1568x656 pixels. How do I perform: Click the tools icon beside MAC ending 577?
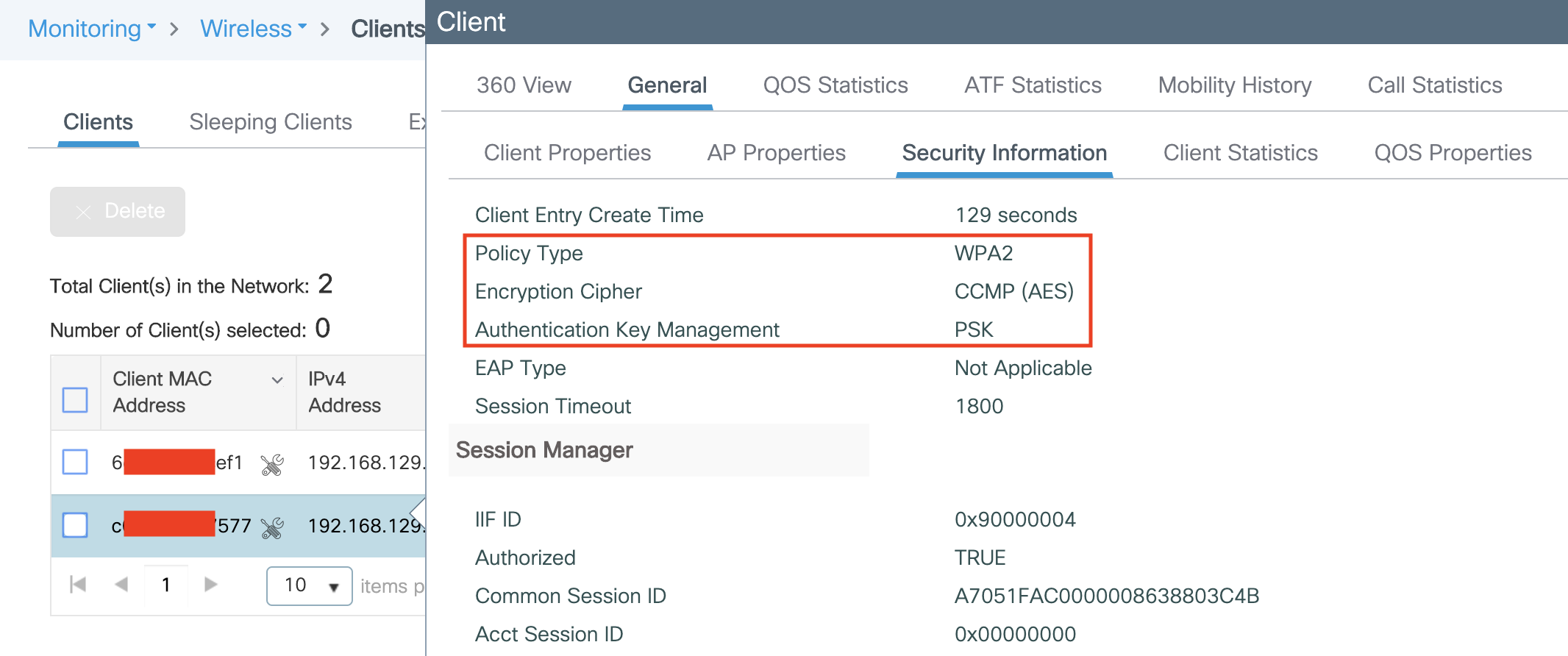click(x=272, y=527)
